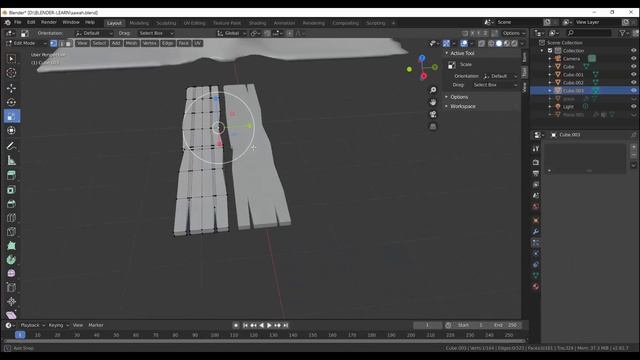Click the zoom view magnifier icon
Viewport: 640px width, 360px height.
[x=433, y=90]
